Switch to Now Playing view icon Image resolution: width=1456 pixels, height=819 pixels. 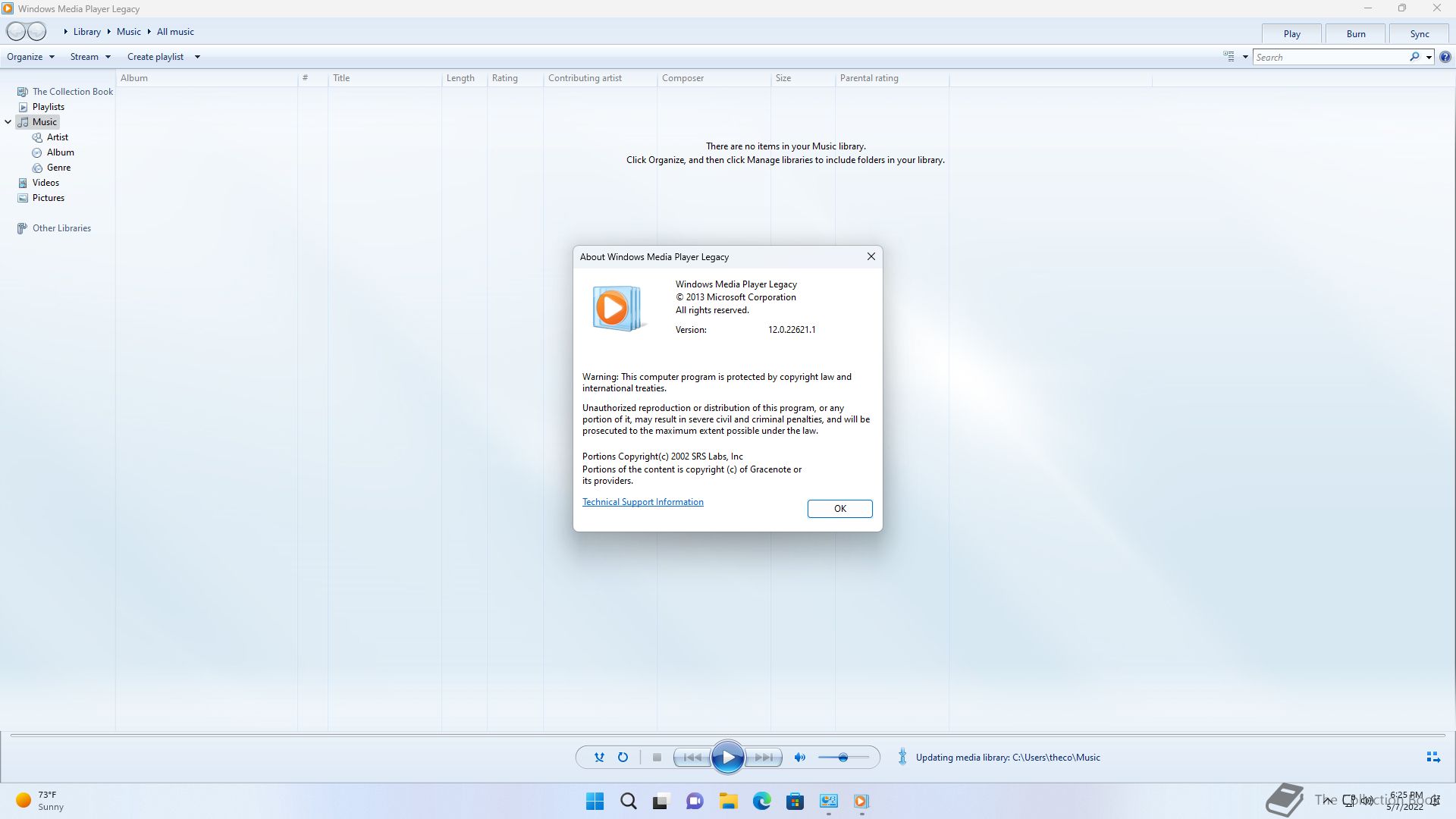1432,757
